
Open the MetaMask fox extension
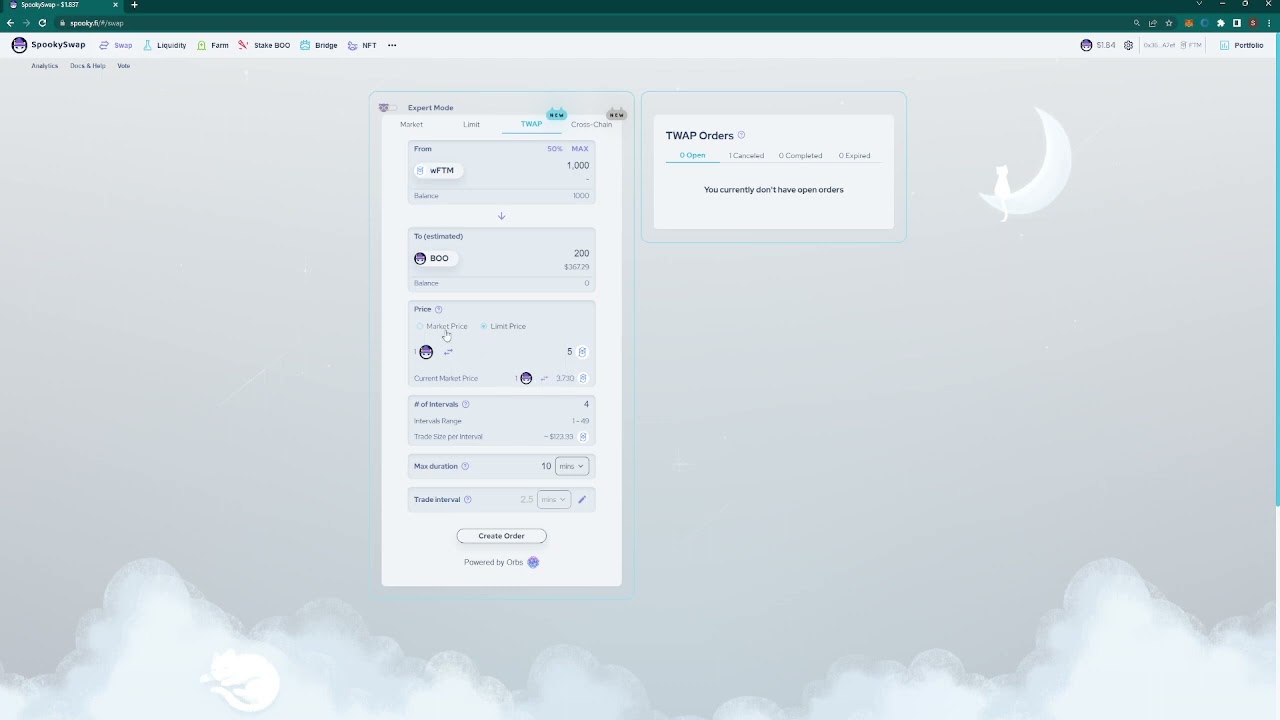pyautogui.click(x=1189, y=23)
